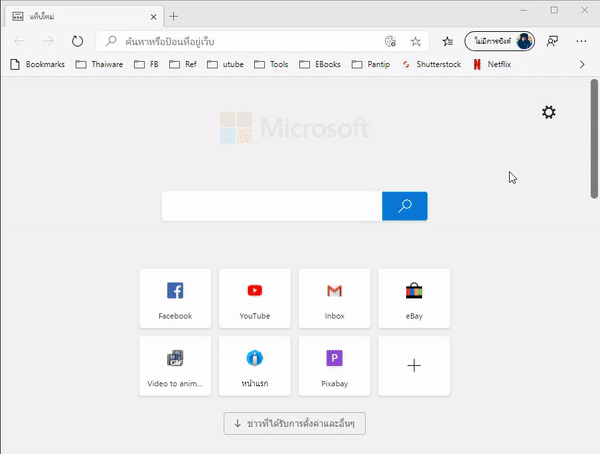The height and width of the screenshot is (454, 600).
Task: Select the open new-tab page tab
Action: pyautogui.click(x=84, y=16)
